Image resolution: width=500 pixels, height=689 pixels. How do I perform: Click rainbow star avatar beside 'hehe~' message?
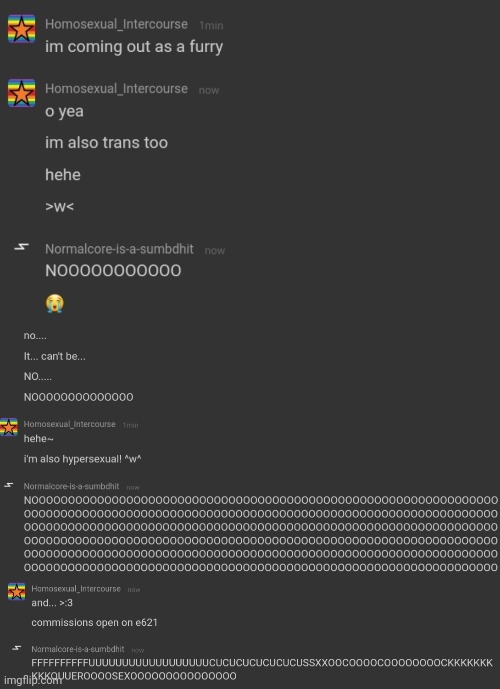[x=9, y=427]
